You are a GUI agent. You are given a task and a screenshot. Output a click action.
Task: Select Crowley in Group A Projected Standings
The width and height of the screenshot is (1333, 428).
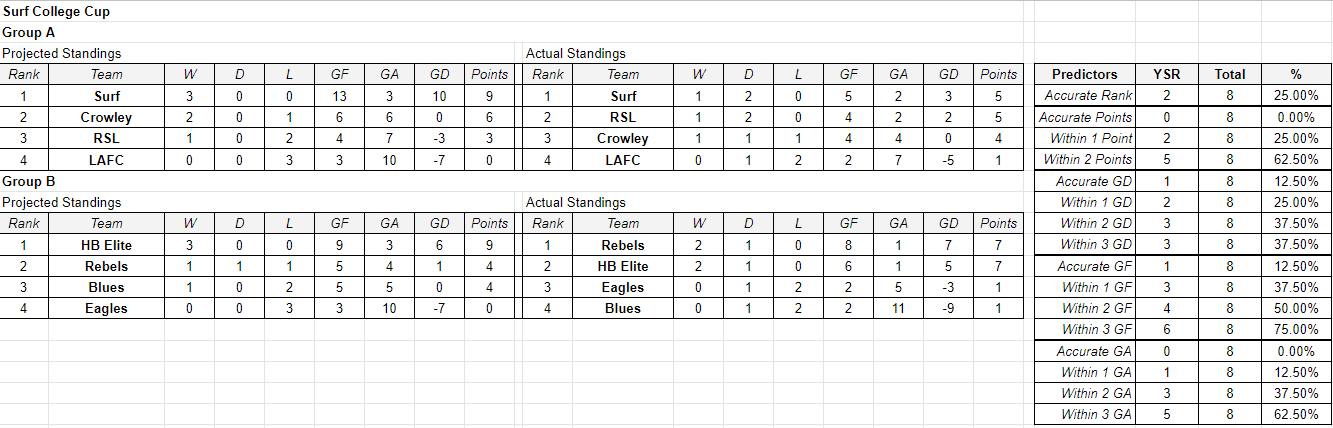pos(106,117)
